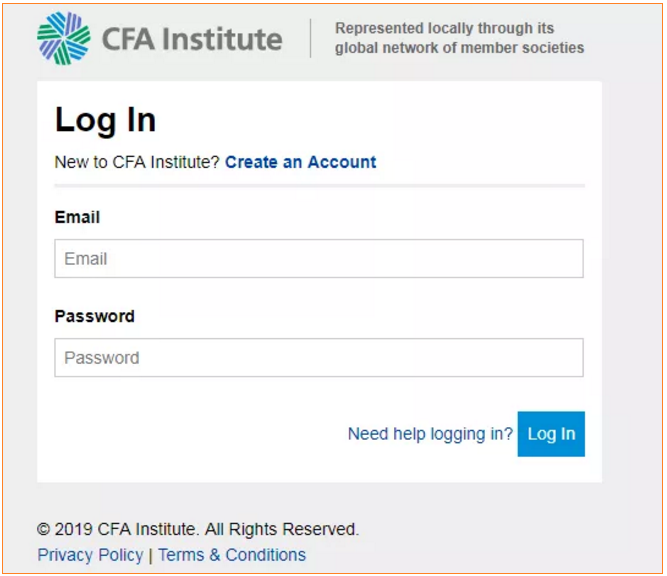Click the CFA Institute starburst logo icon
Image resolution: width=667 pixels, height=576 pixels.
tap(63, 38)
